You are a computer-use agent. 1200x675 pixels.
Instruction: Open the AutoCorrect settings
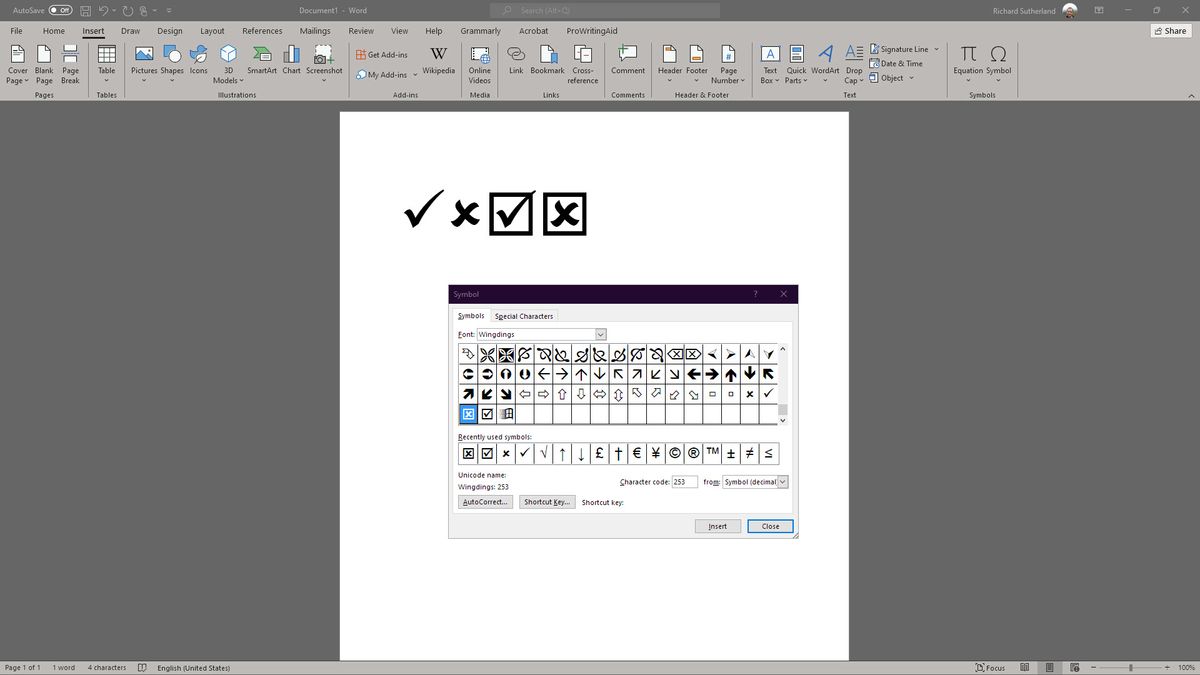point(484,501)
